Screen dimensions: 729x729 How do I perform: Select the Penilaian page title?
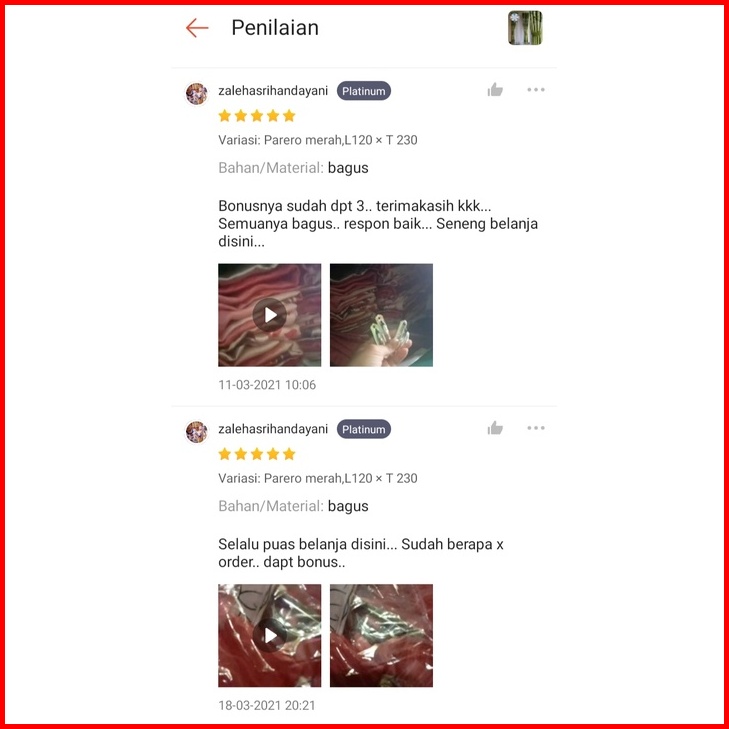(x=275, y=28)
